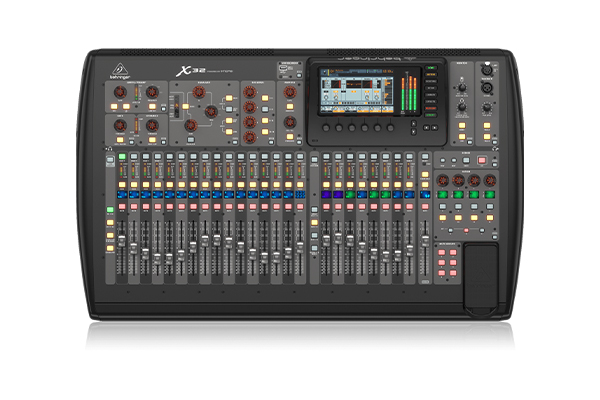Click the top talkback XLR mic connector
Viewport: 600px width, 400px height.
point(487,70)
